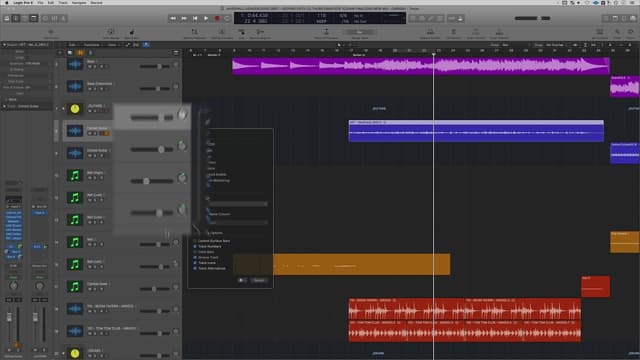The height and width of the screenshot is (360, 640).
Task: Toggle the Track Alternatives checkbox
Action: [195, 269]
